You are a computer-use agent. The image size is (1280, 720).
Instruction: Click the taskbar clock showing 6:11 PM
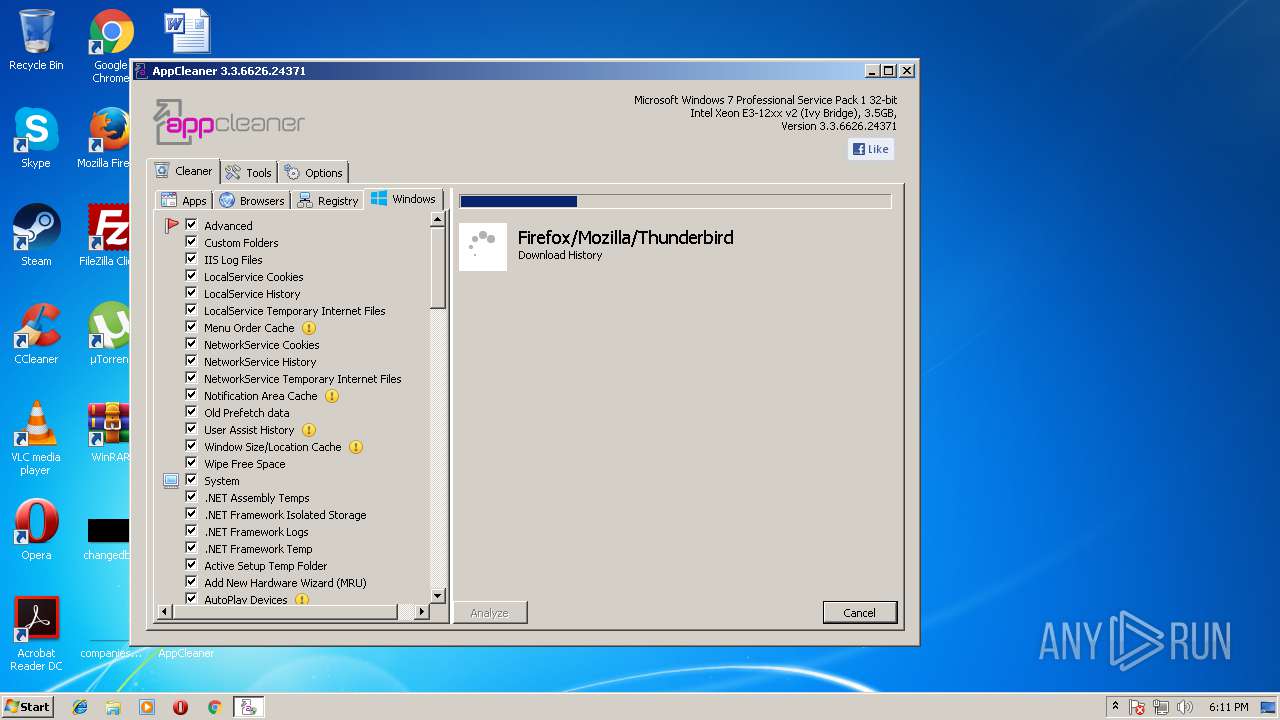point(1228,707)
